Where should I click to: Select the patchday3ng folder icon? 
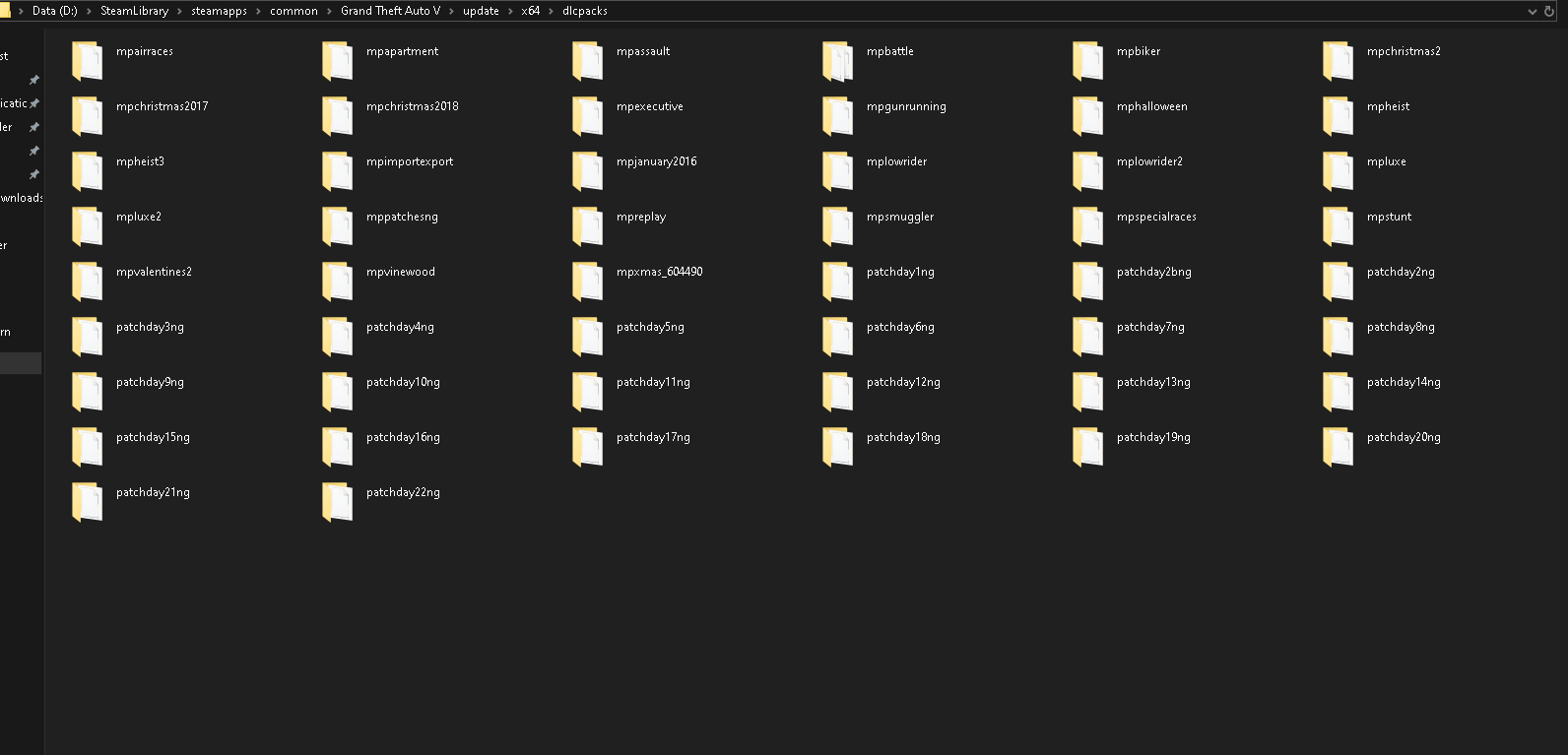tap(87, 336)
